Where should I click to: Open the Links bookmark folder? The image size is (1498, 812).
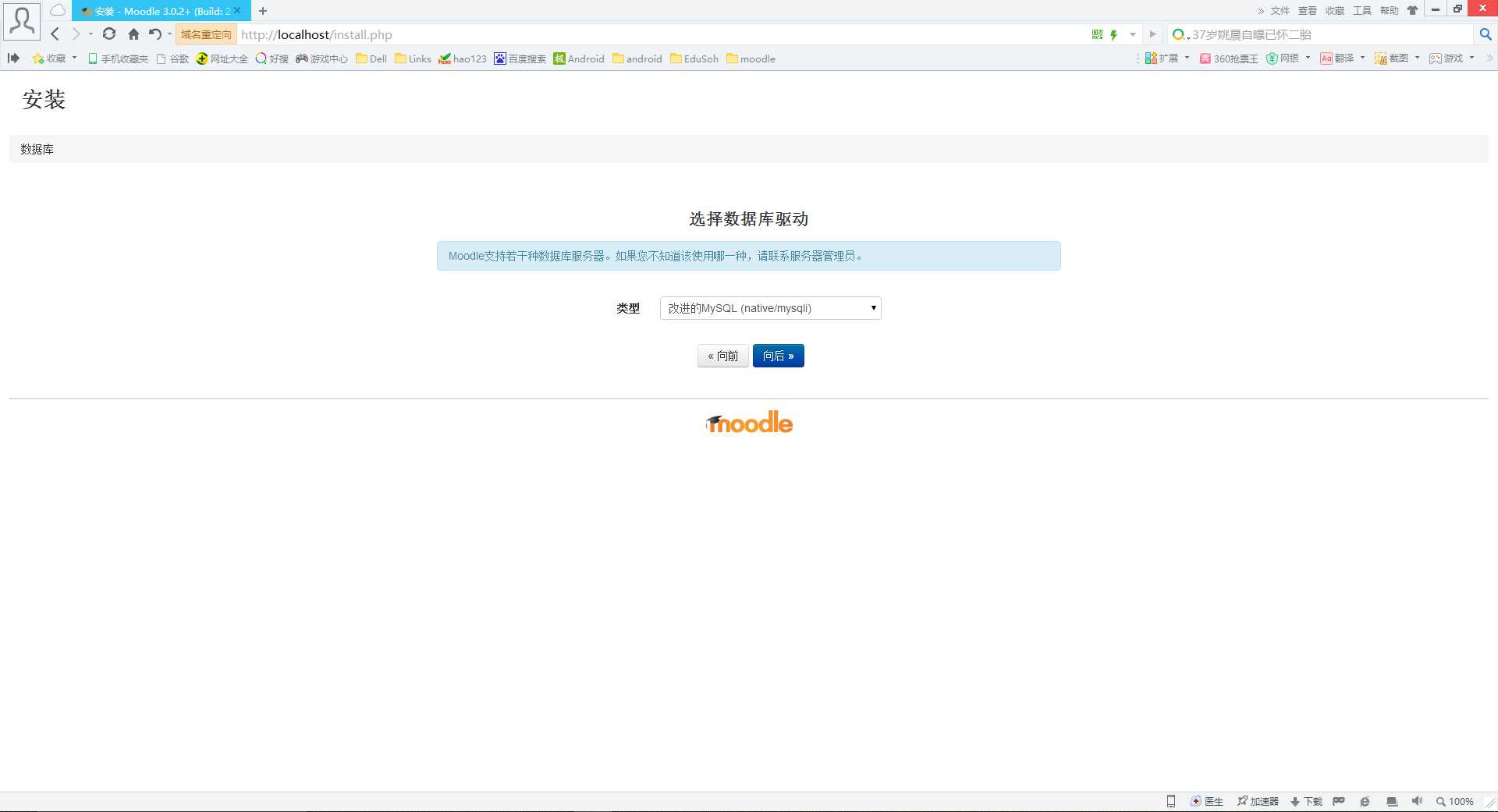pos(413,59)
